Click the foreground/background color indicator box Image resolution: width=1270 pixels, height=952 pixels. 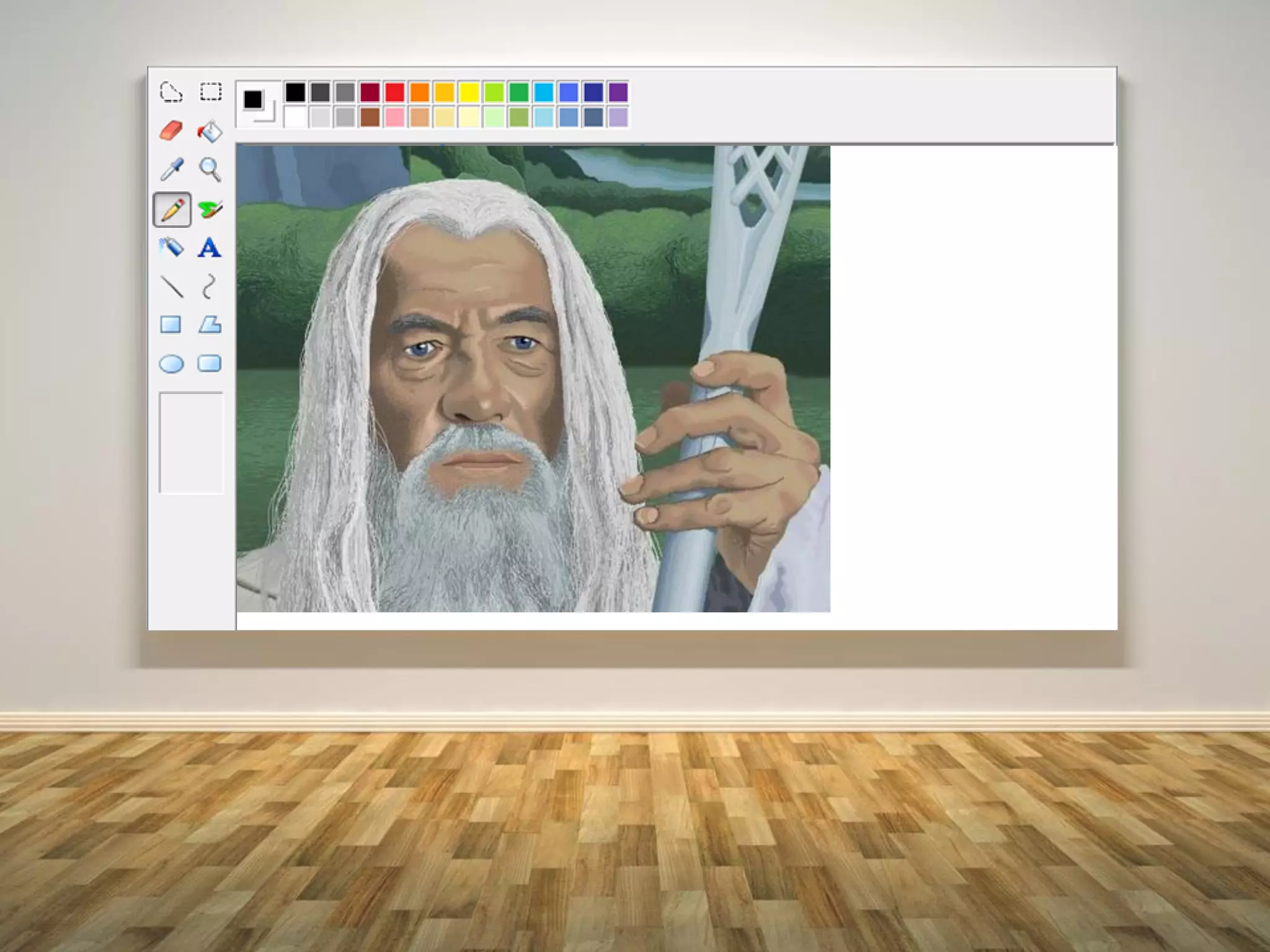pos(258,104)
